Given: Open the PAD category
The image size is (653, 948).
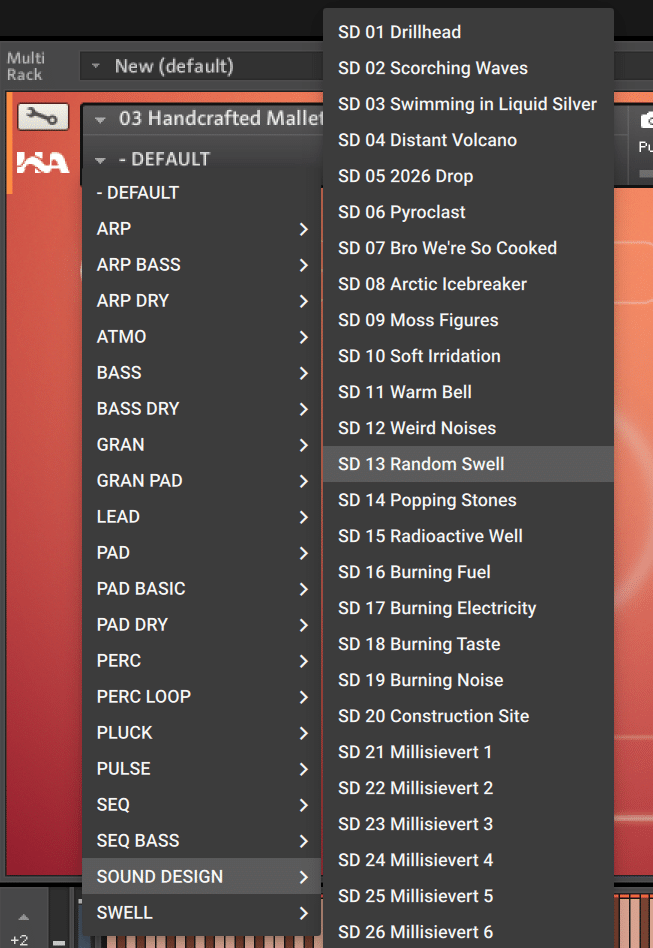Looking at the screenshot, I should pos(201,553).
